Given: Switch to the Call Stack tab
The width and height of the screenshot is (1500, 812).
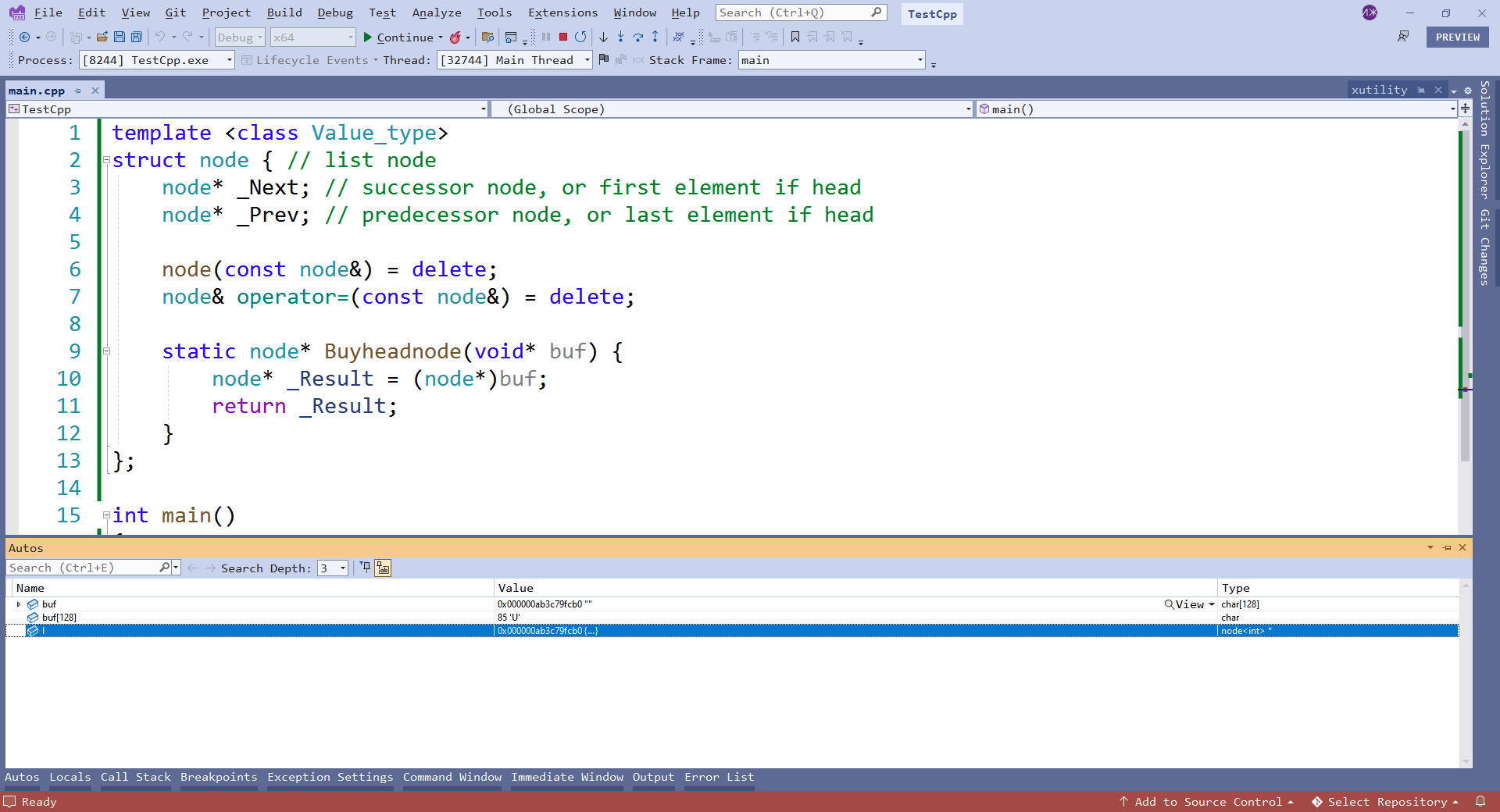Looking at the screenshot, I should tap(136, 777).
